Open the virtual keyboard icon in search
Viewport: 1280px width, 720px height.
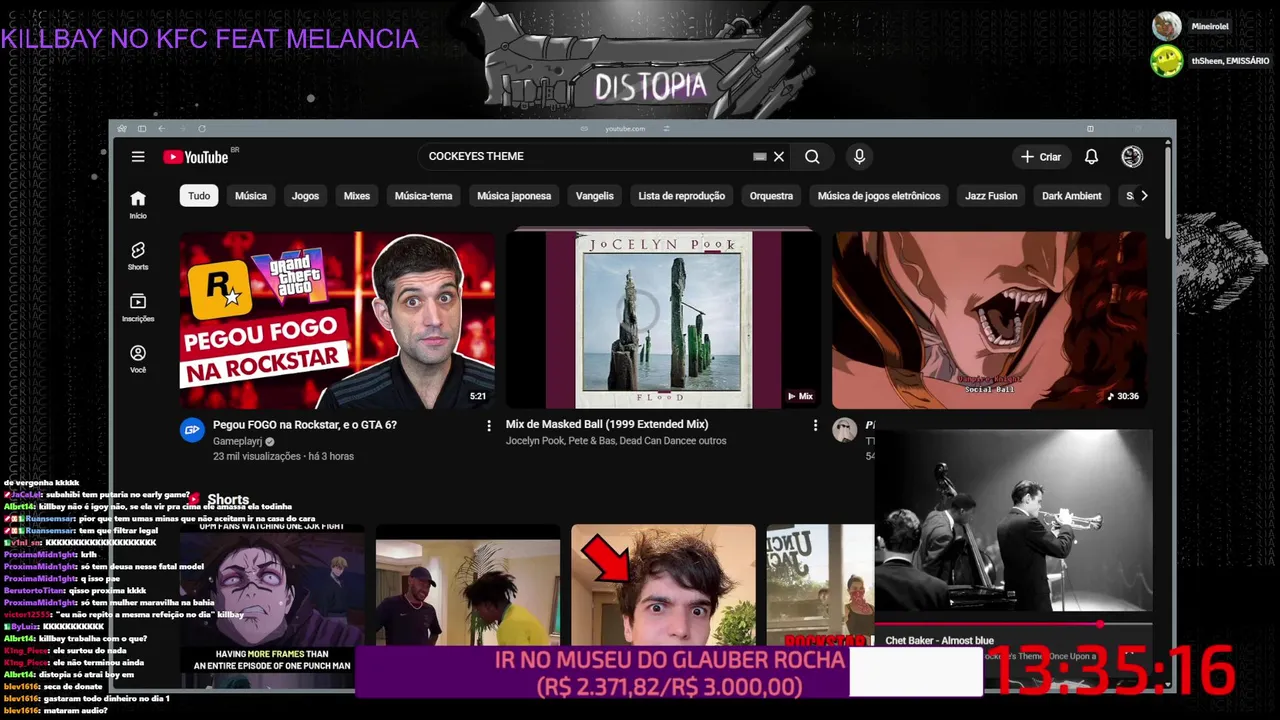pos(760,156)
